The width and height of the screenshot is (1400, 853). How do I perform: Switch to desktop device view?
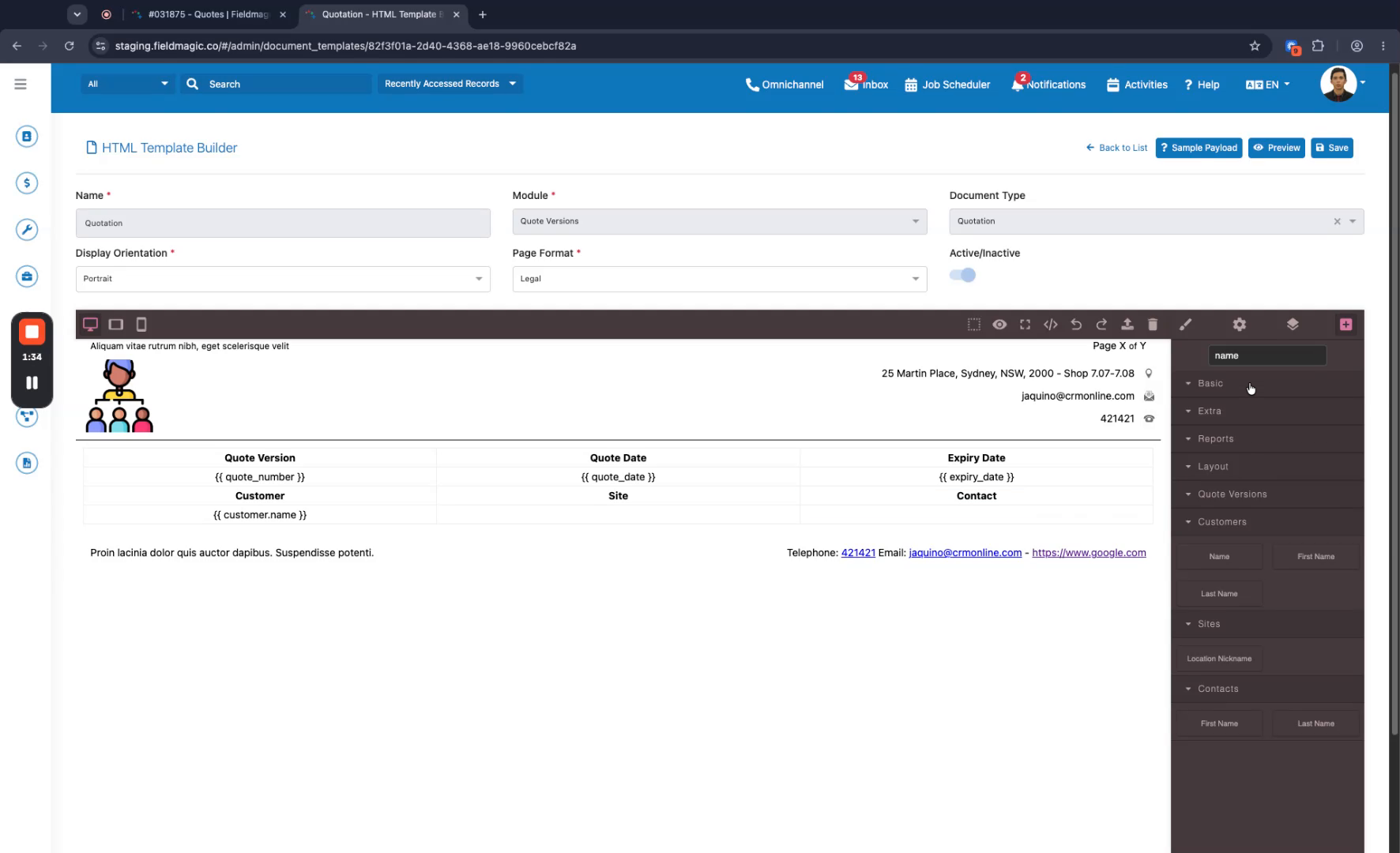coord(90,325)
